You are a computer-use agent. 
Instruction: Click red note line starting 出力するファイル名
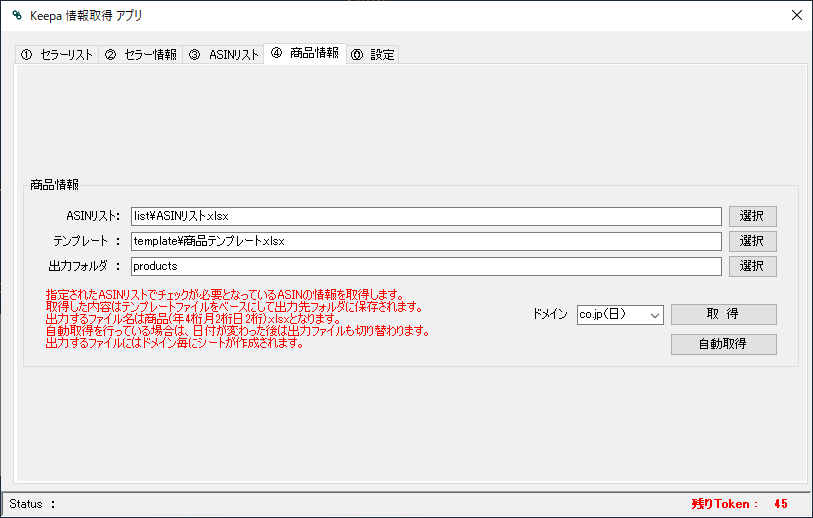coord(193,319)
